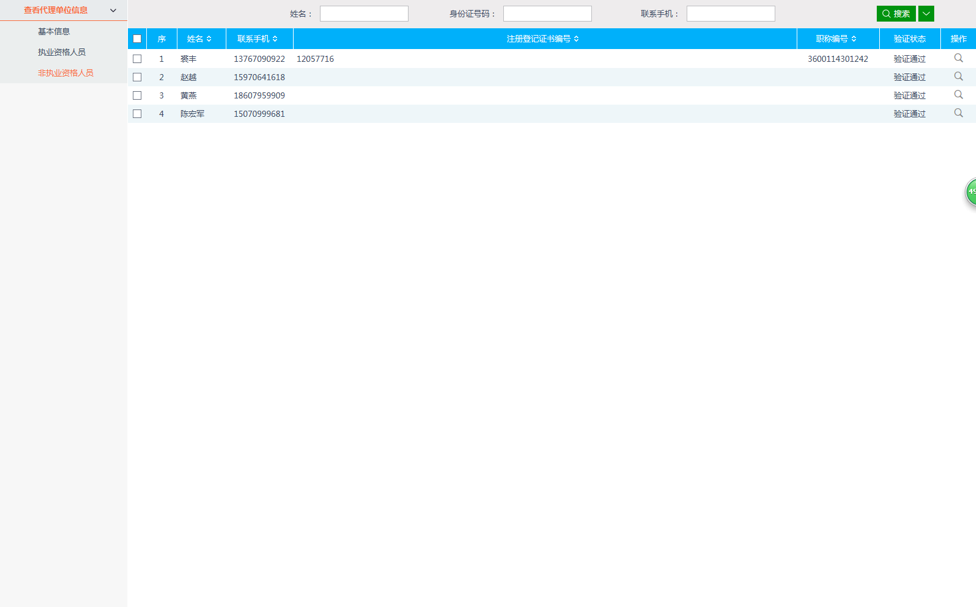976x607 pixels.
Task: Click the green floating badge at right edge
Action: click(x=970, y=192)
